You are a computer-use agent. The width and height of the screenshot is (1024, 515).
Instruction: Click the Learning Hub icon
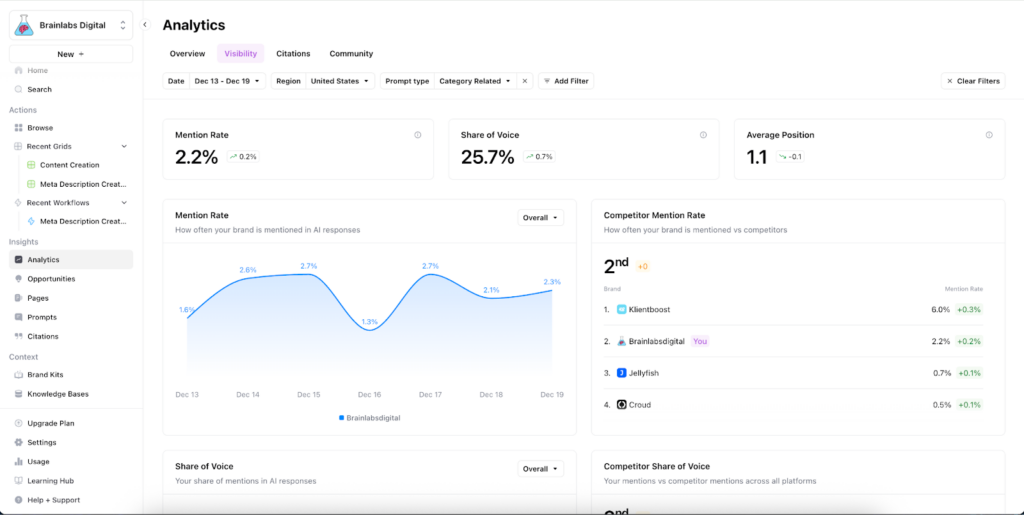tap(18, 481)
